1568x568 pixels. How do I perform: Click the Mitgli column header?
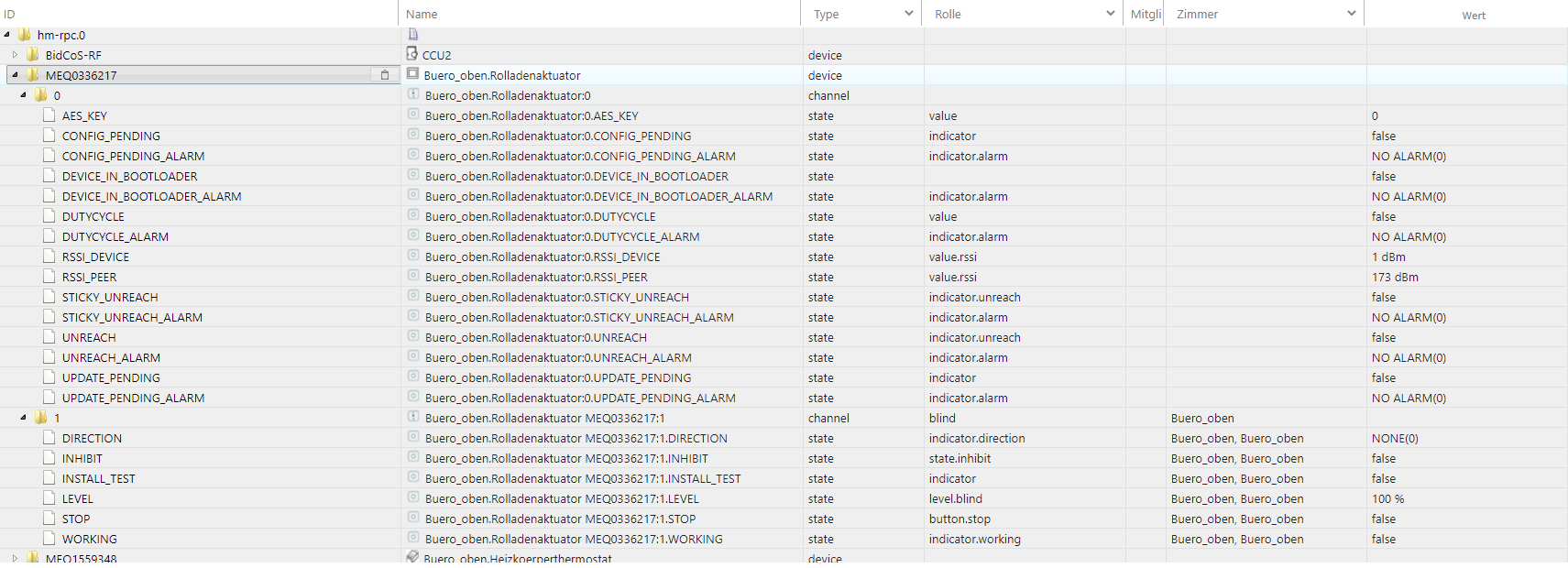[1146, 14]
